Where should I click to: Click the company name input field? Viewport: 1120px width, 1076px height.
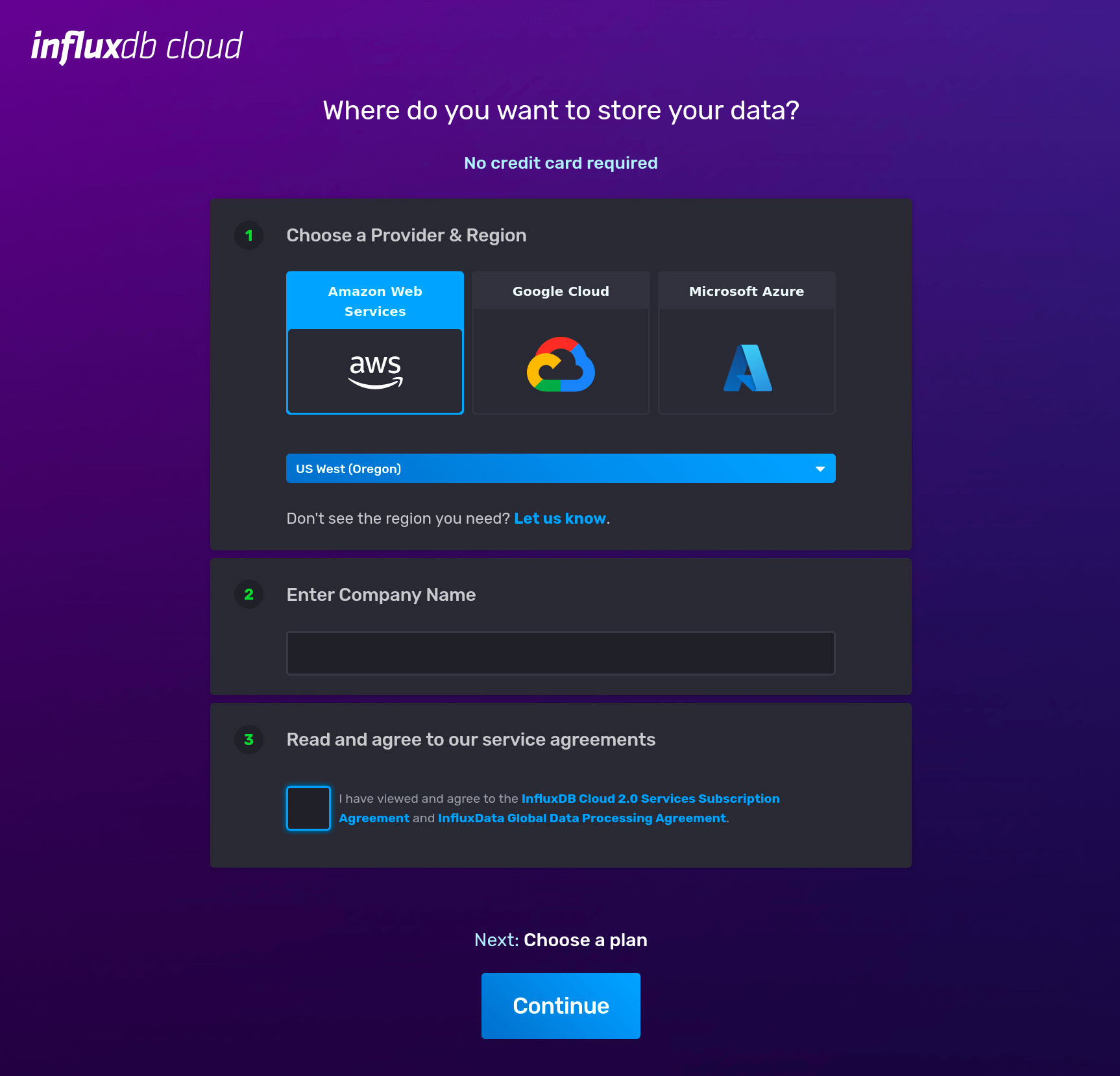[x=561, y=652]
